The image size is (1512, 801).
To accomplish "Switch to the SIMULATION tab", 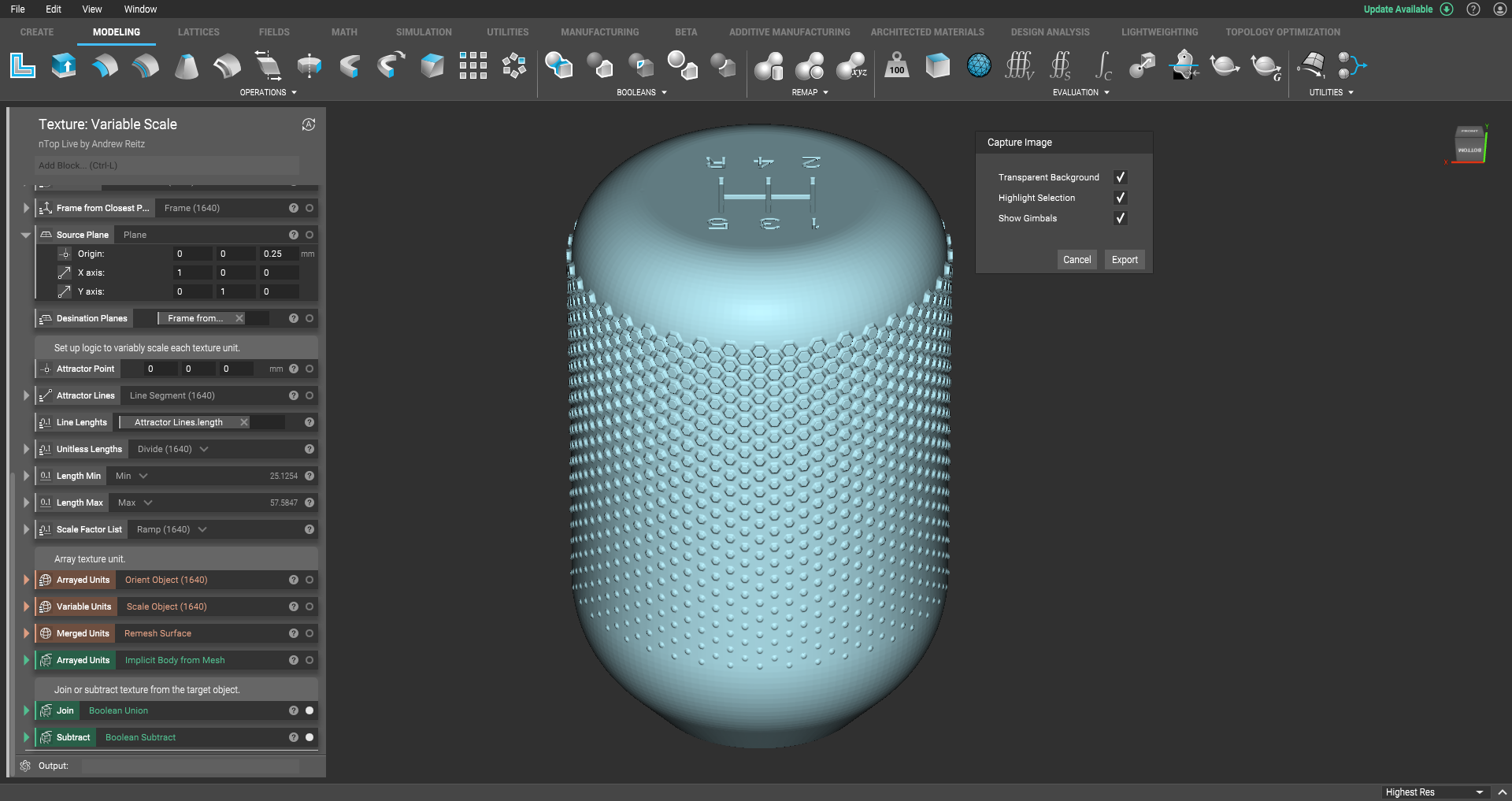I will [x=424, y=32].
